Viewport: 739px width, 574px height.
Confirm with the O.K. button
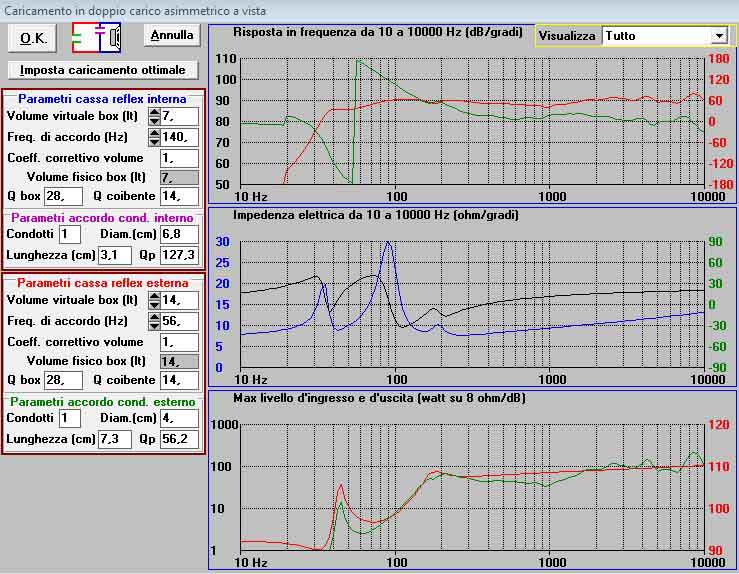[x=33, y=38]
